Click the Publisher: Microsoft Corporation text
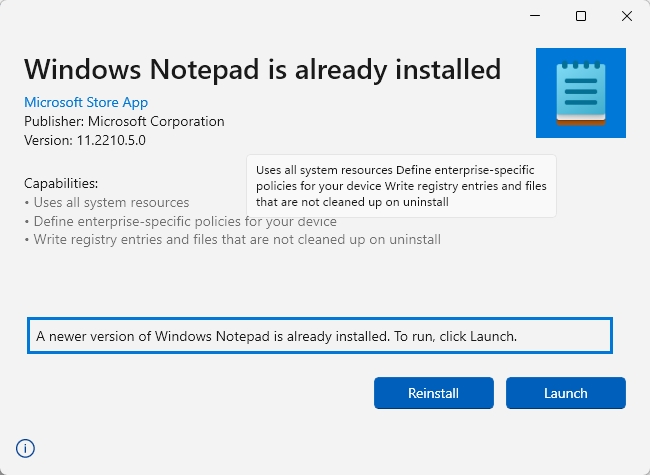Viewport: 650px width, 475px height. 124,121
